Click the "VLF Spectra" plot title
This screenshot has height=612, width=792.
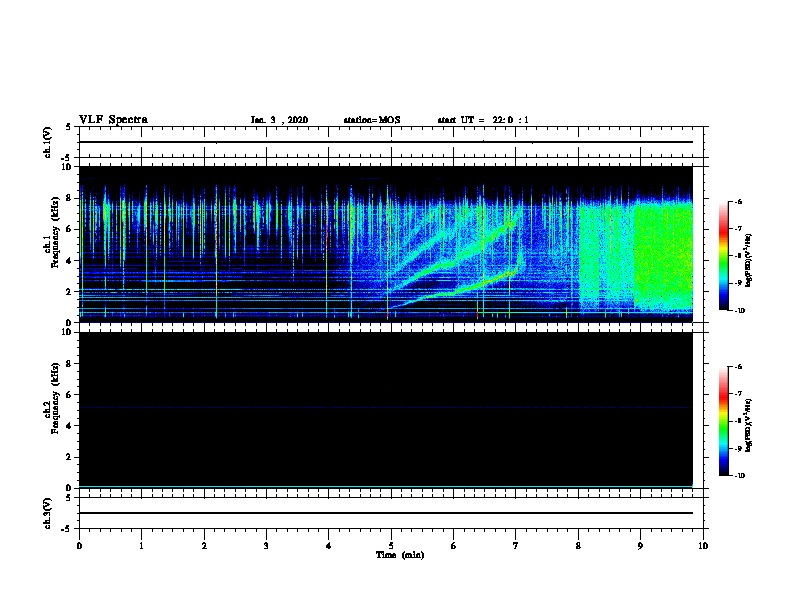(x=113, y=120)
